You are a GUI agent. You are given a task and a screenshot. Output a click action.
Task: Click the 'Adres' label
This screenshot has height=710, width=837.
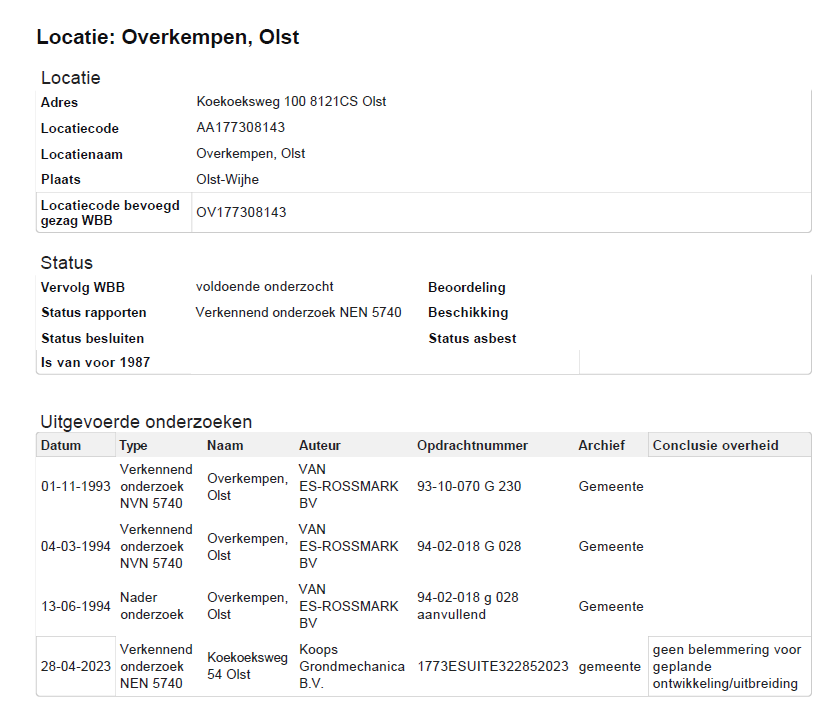[x=59, y=102]
